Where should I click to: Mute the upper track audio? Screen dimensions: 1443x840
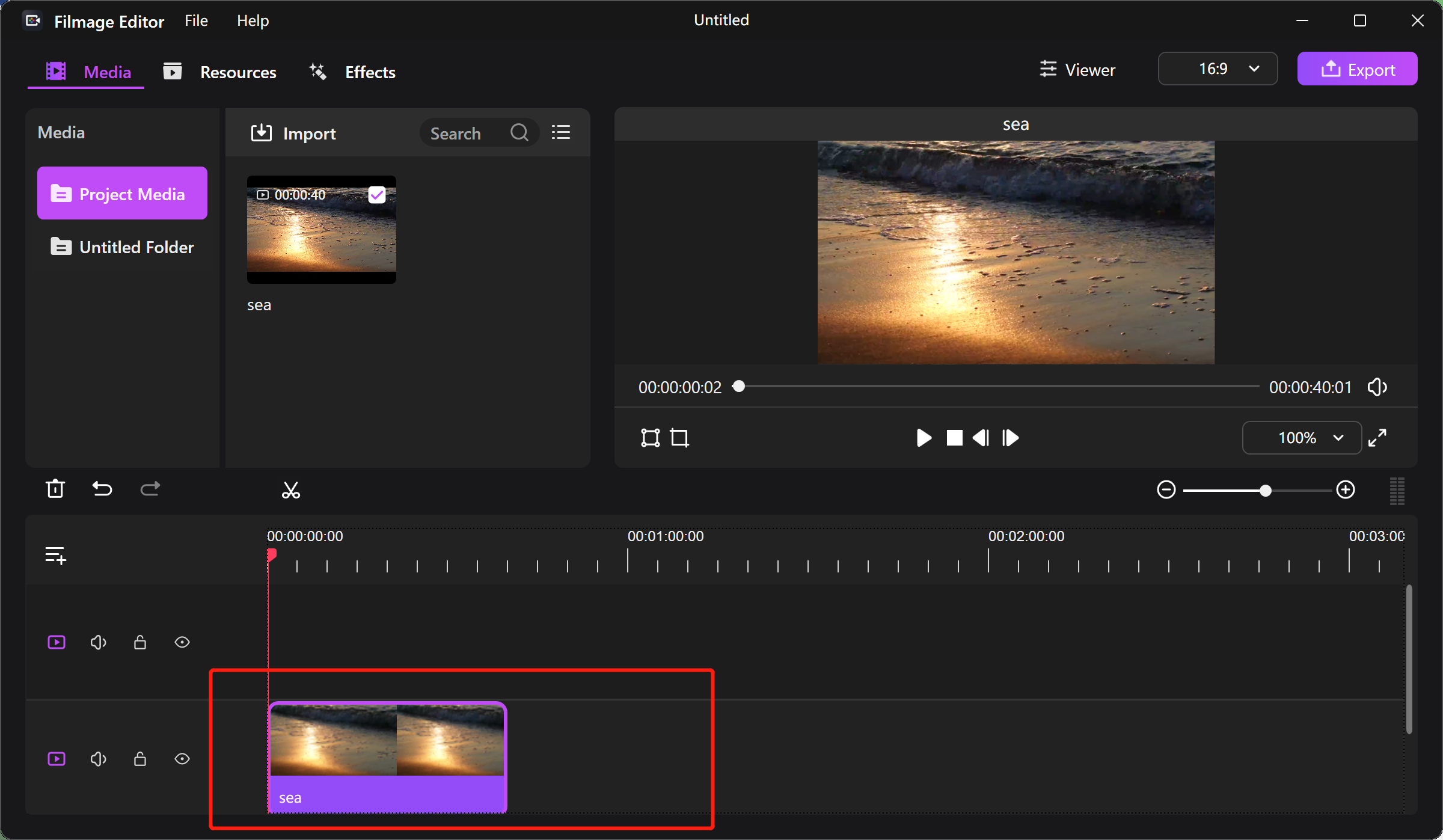pyautogui.click(x=99, y=642)
